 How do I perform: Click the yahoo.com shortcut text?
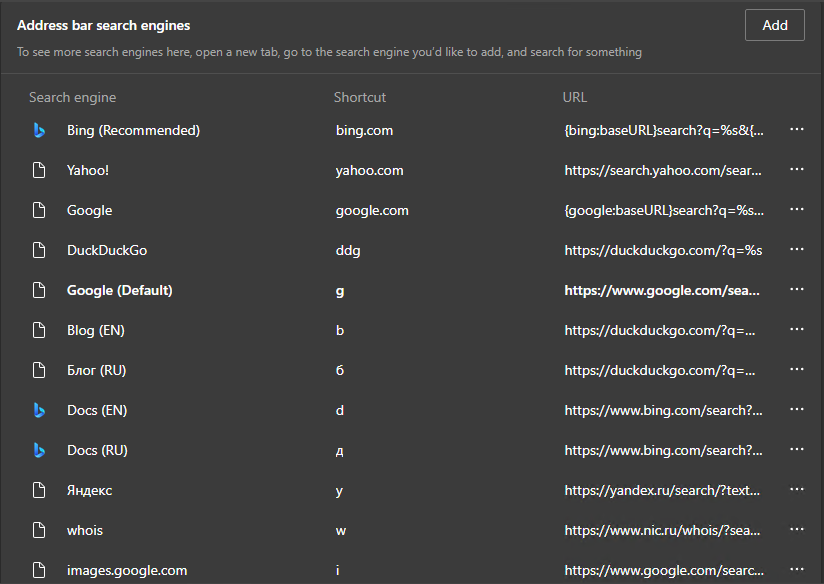tap(369, 170)
